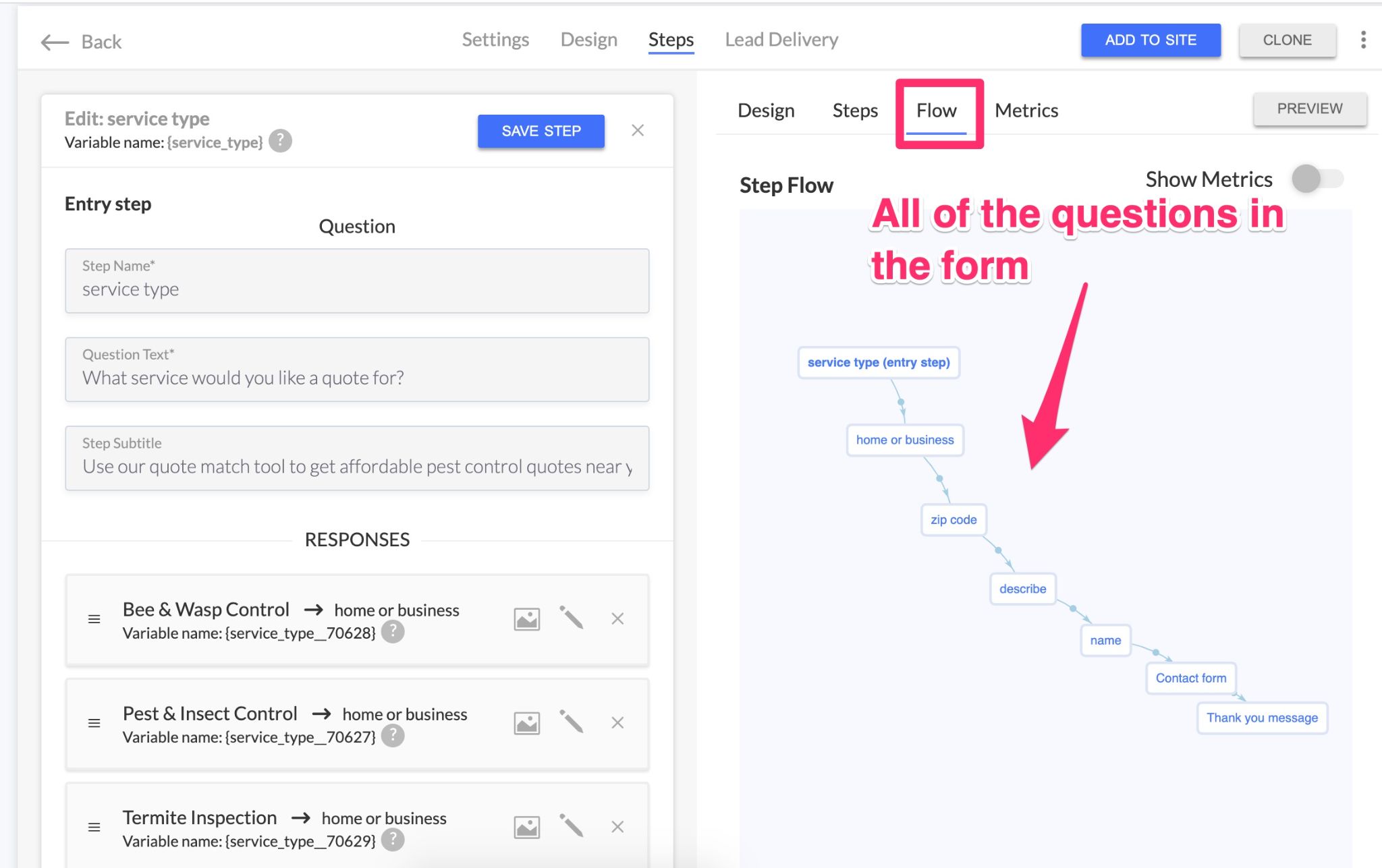The image size is (1382, 868).
Task: Click the SAVE STEP button
Action: click(541, 130)
